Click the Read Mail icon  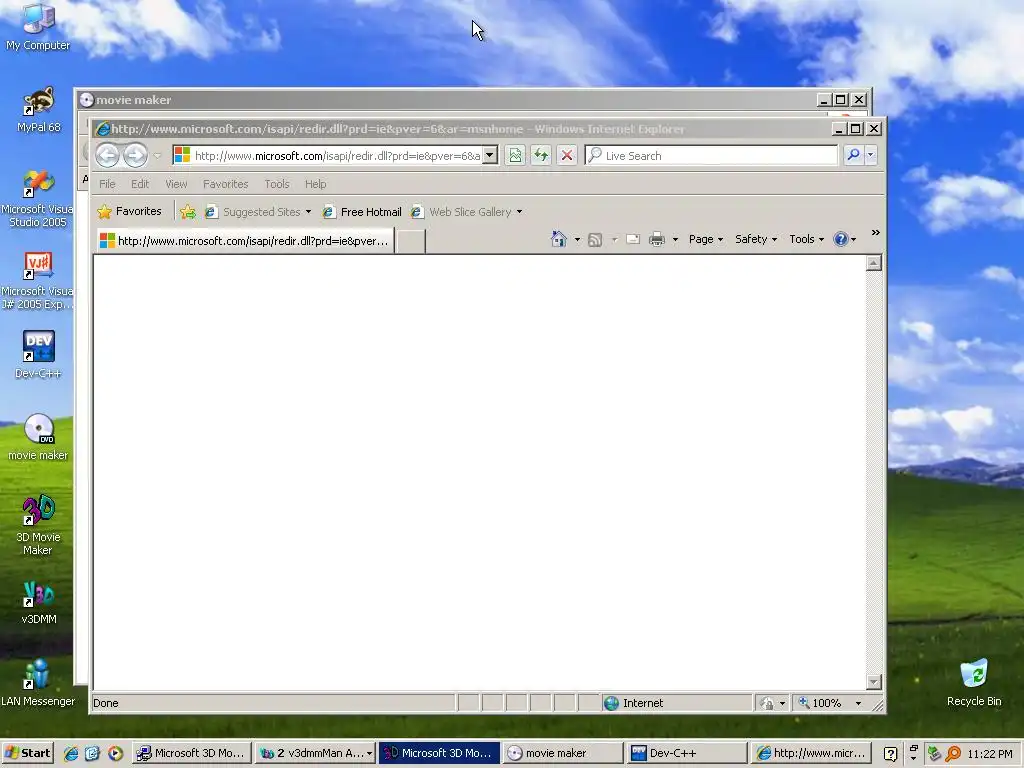[x=633, y=240]
